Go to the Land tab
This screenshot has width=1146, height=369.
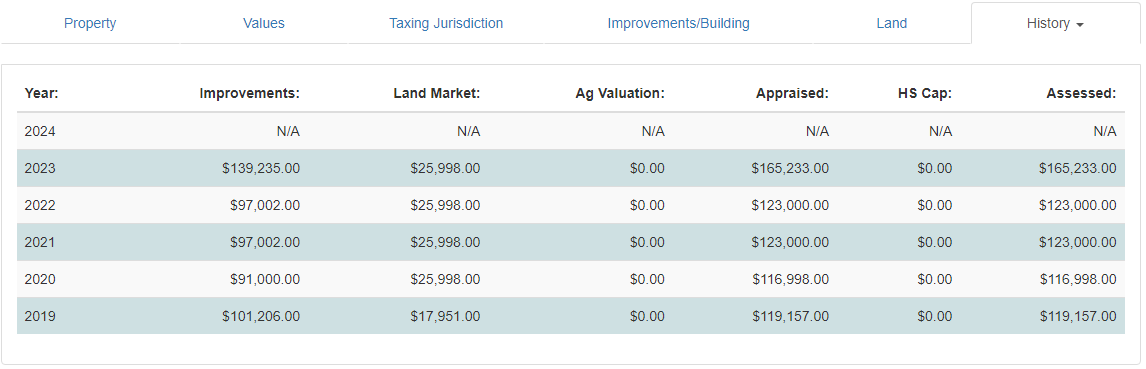892,23
